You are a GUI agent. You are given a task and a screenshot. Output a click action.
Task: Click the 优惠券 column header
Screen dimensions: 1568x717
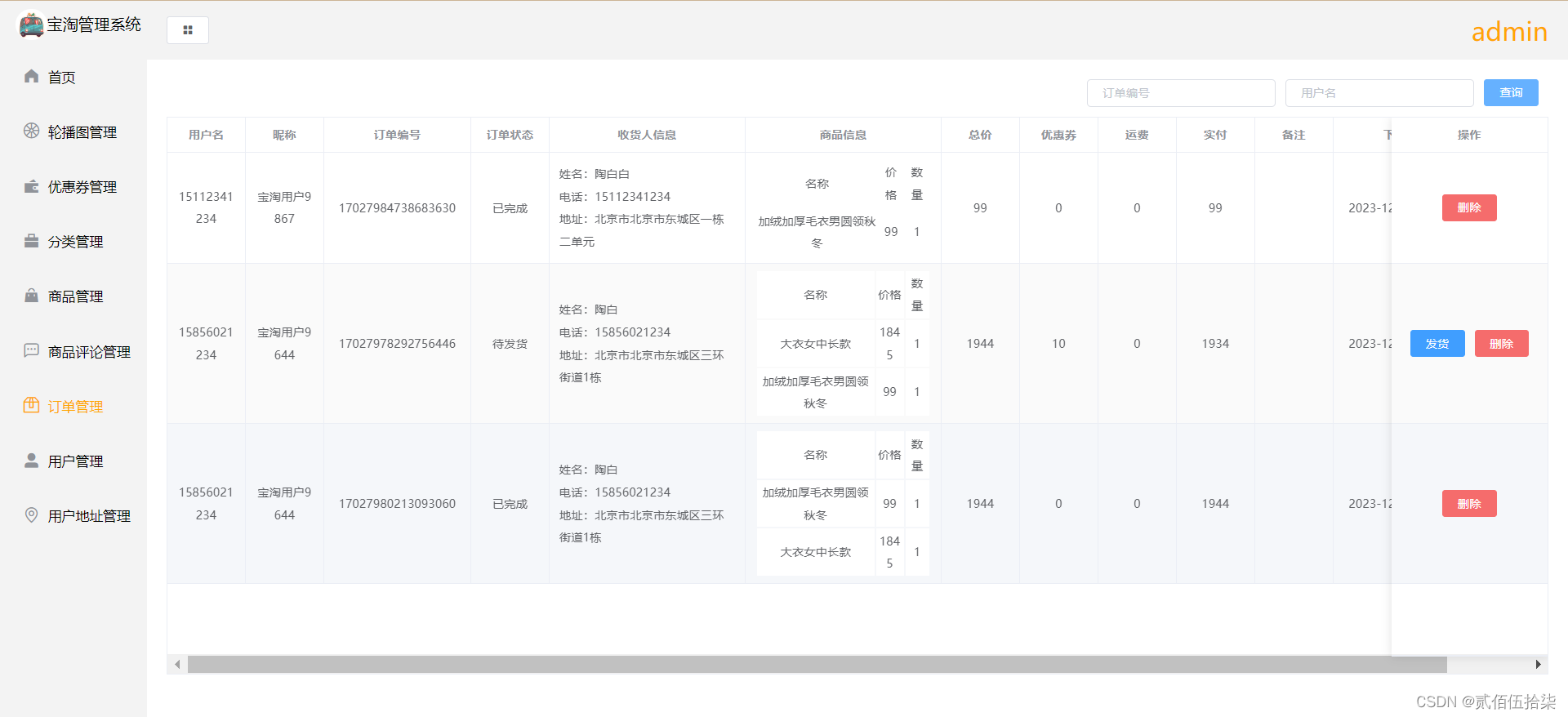click(1058, 135)
